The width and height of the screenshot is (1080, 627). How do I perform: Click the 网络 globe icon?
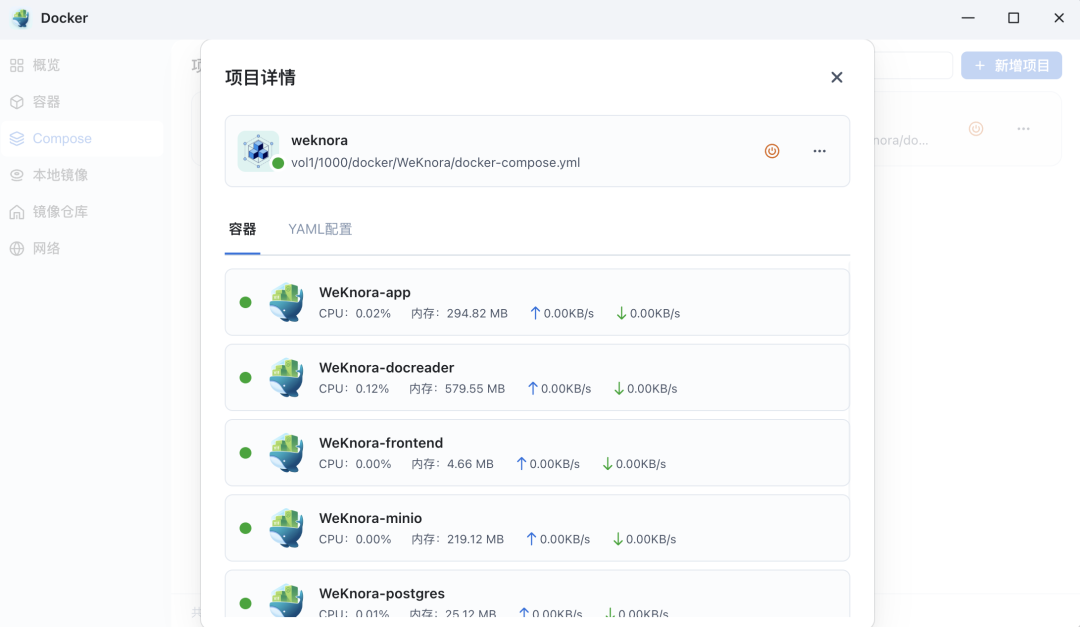tap(17, 248)
